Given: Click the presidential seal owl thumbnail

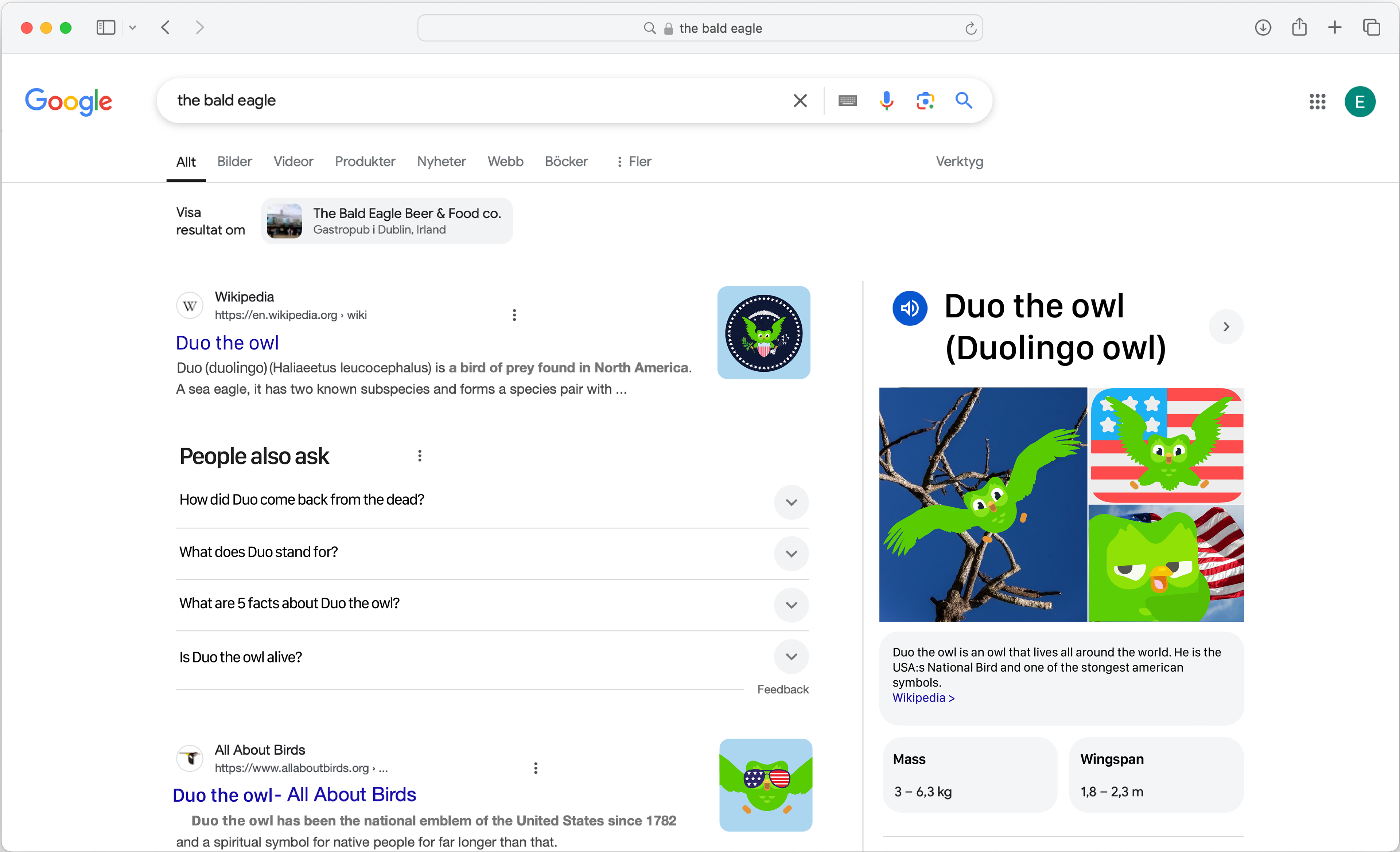Looking at the screenshot, I should (764, 333).
